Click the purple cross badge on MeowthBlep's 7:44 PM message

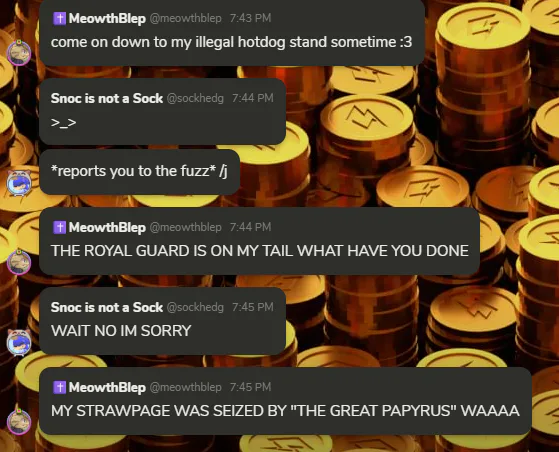coord(60,227)
